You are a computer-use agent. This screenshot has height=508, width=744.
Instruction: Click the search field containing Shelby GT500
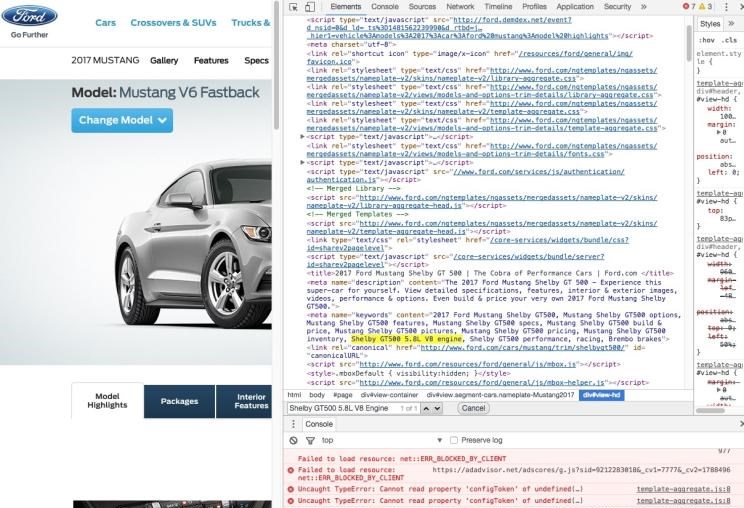353,408
